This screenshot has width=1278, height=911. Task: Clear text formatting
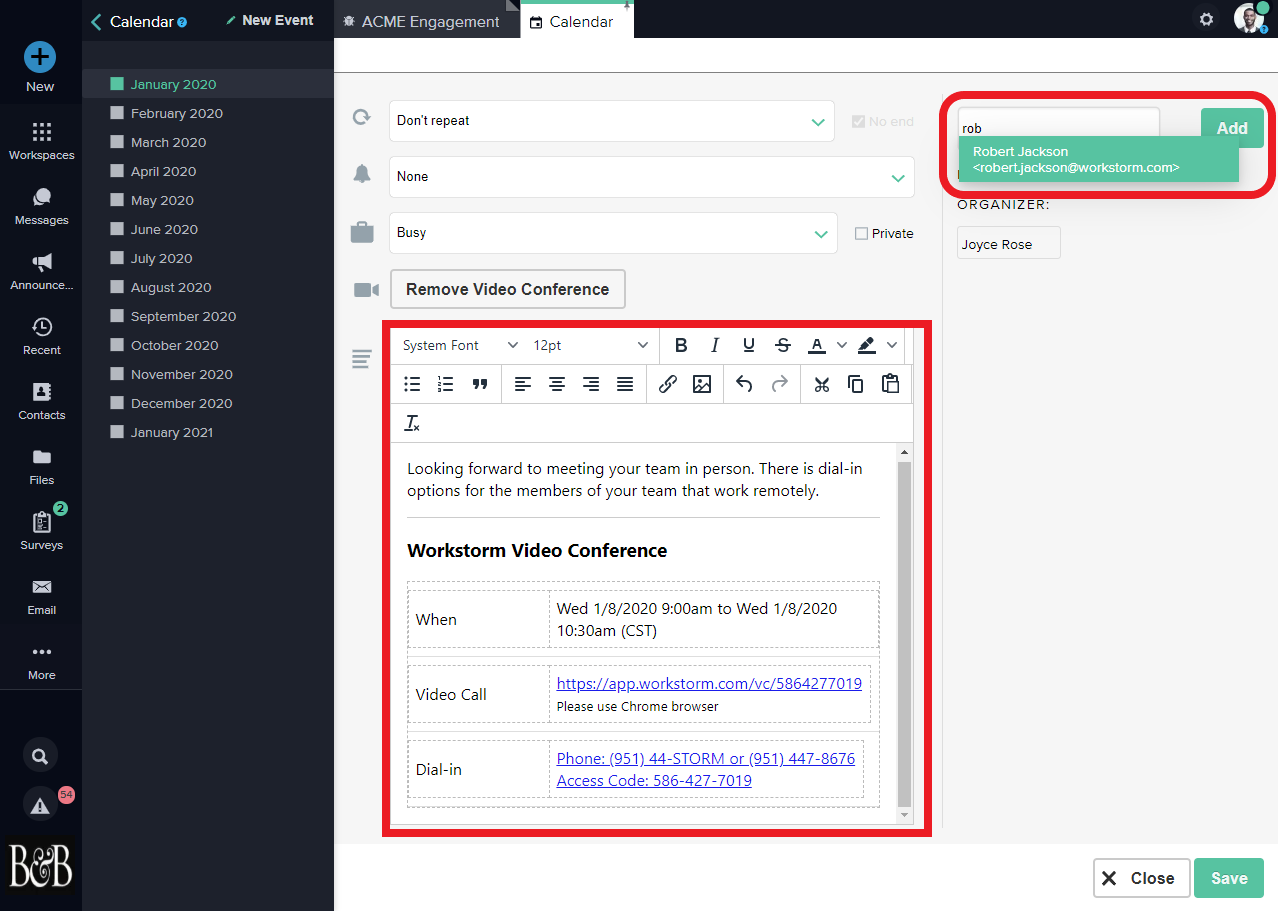coord(412,423)
